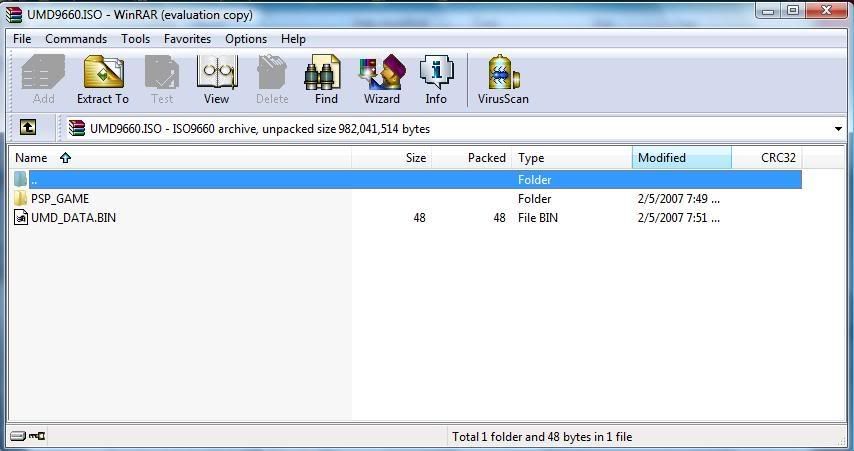Click the Extract To toolbar icon
854x451 pixels.
pyautogui.click(x=103, y=80)
